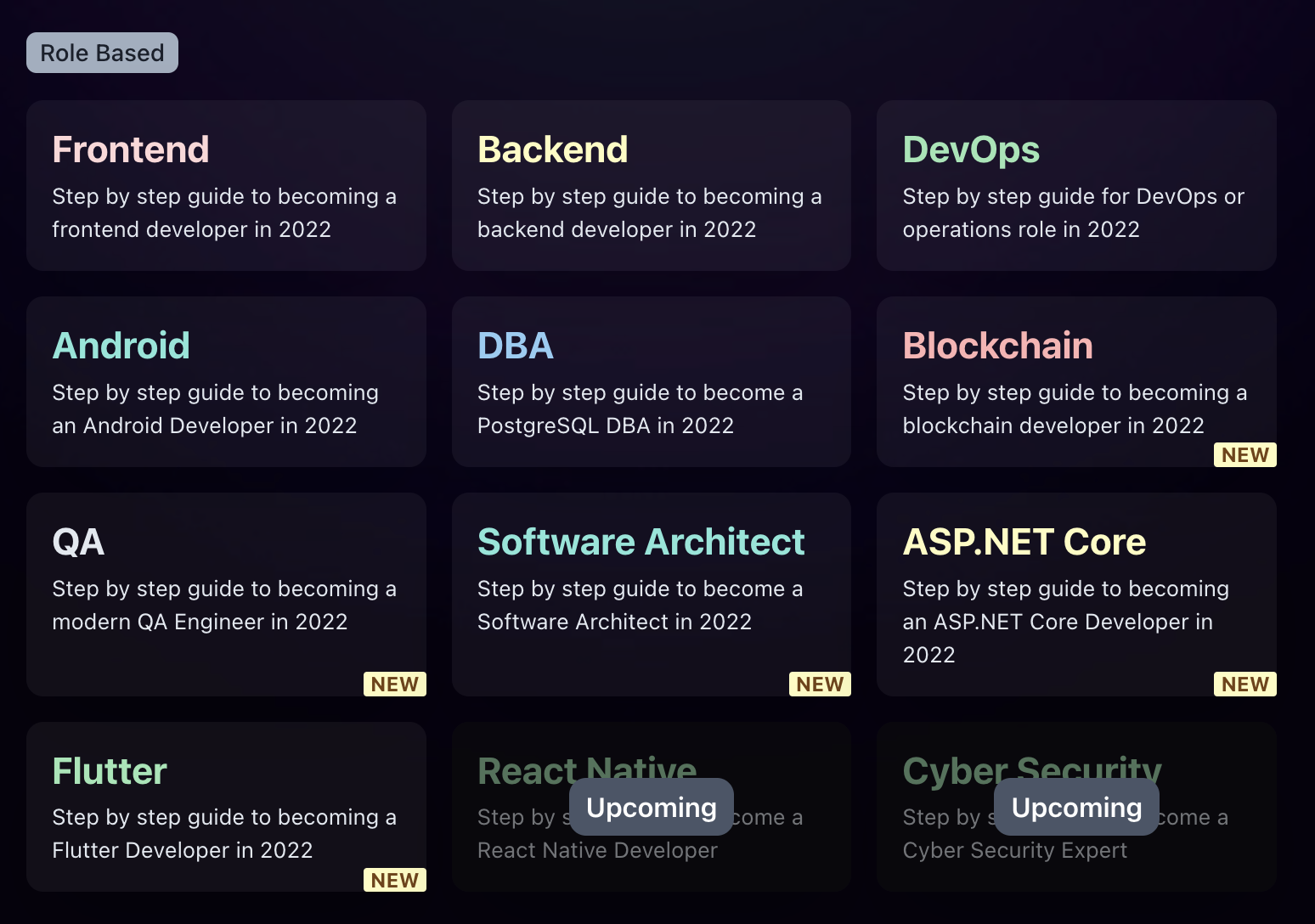Click text 'an ASP.NET Core Developer in'

tap(1058, 622)
